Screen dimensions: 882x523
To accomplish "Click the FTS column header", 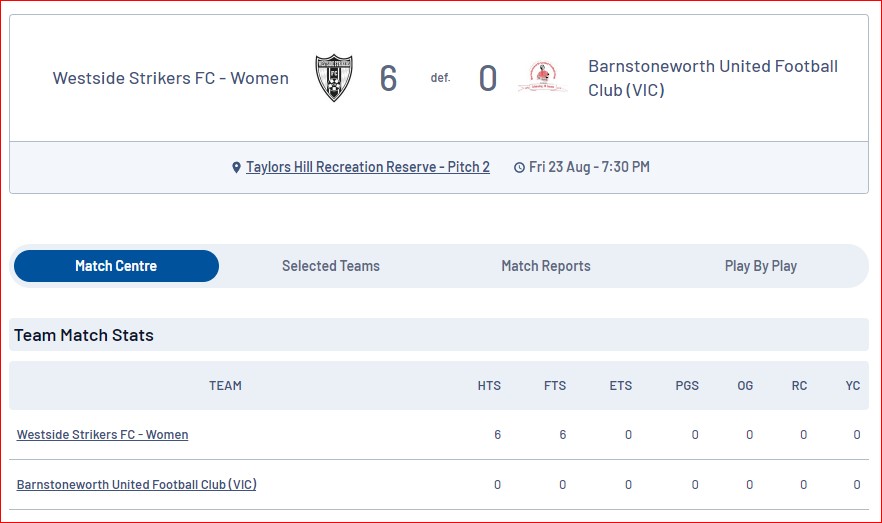I will coord(555,386).
